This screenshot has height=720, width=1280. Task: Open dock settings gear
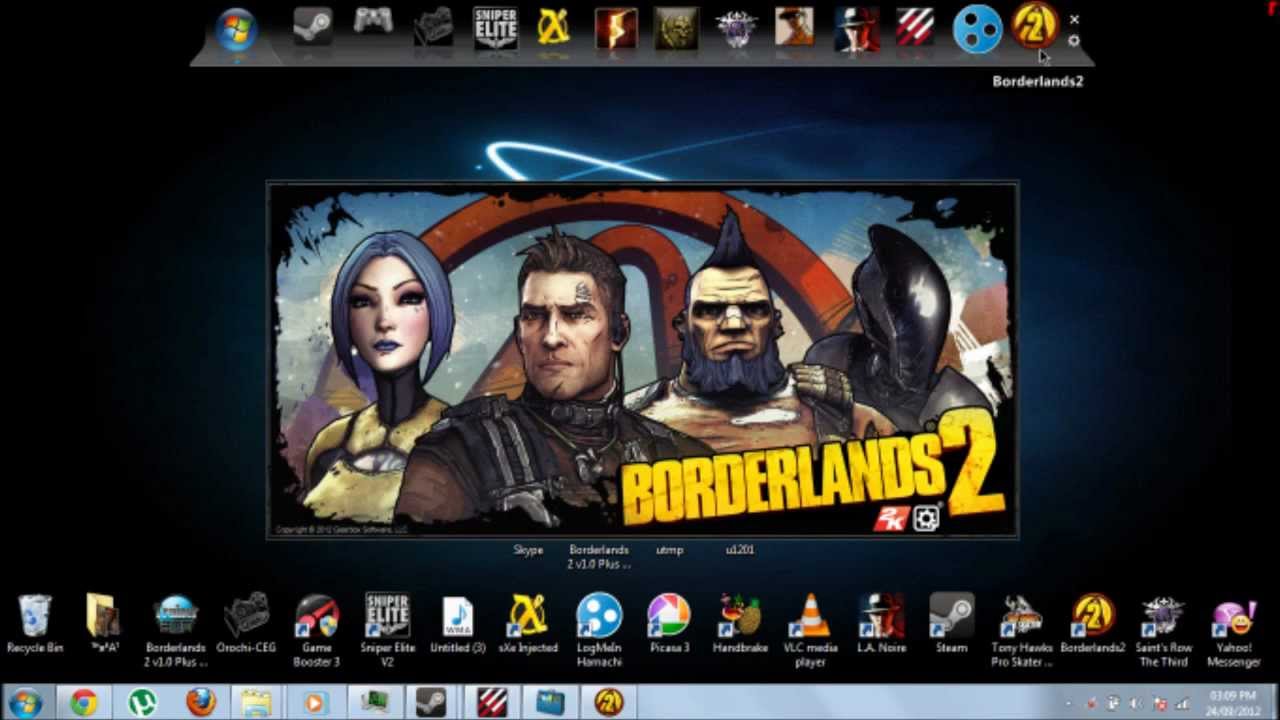[1074, 41]
